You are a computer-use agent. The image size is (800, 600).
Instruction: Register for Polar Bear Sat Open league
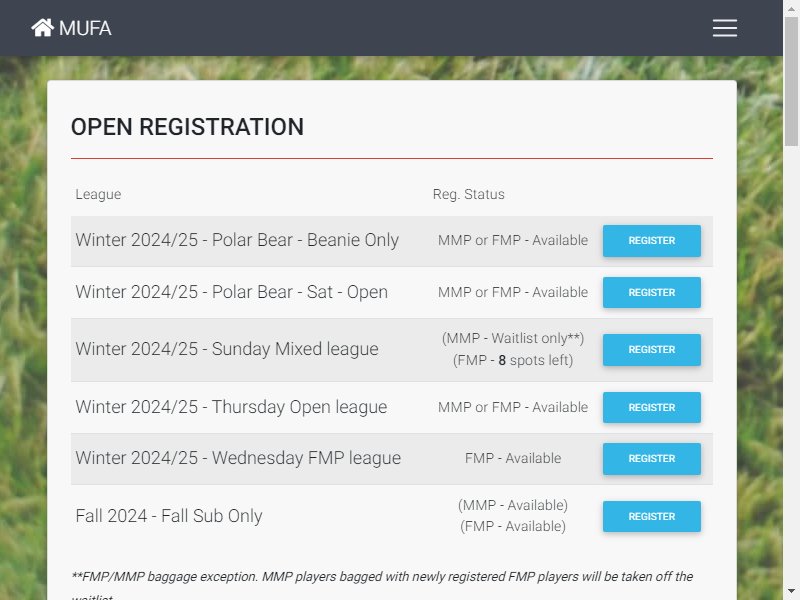pyautogui.click(x=651, y=293)
